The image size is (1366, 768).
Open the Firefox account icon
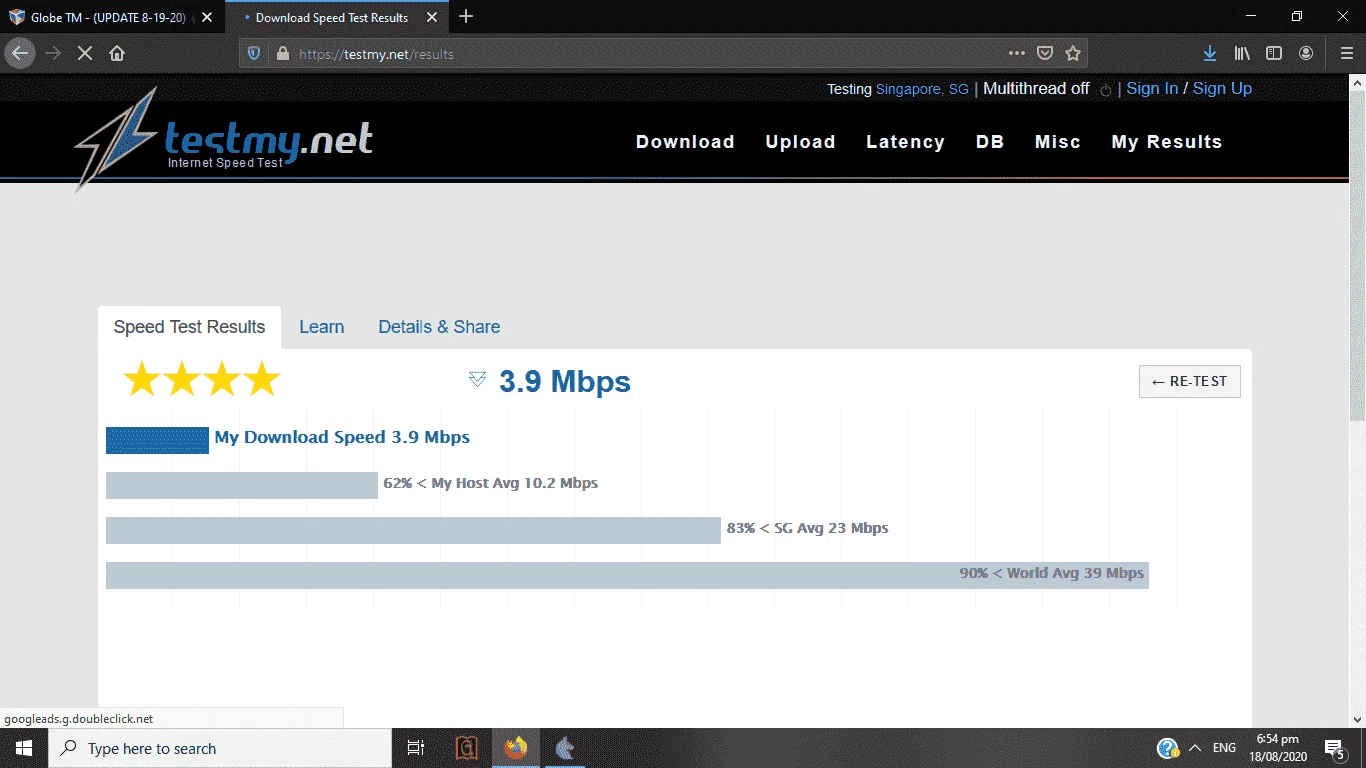(1306, 53)
